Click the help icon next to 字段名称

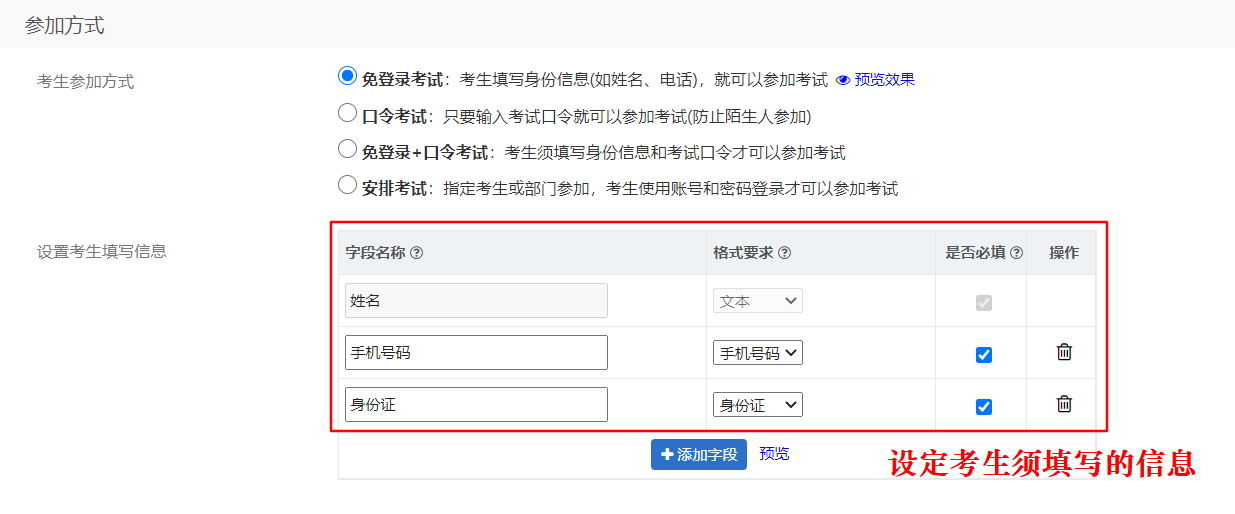[x=417, y=253]
